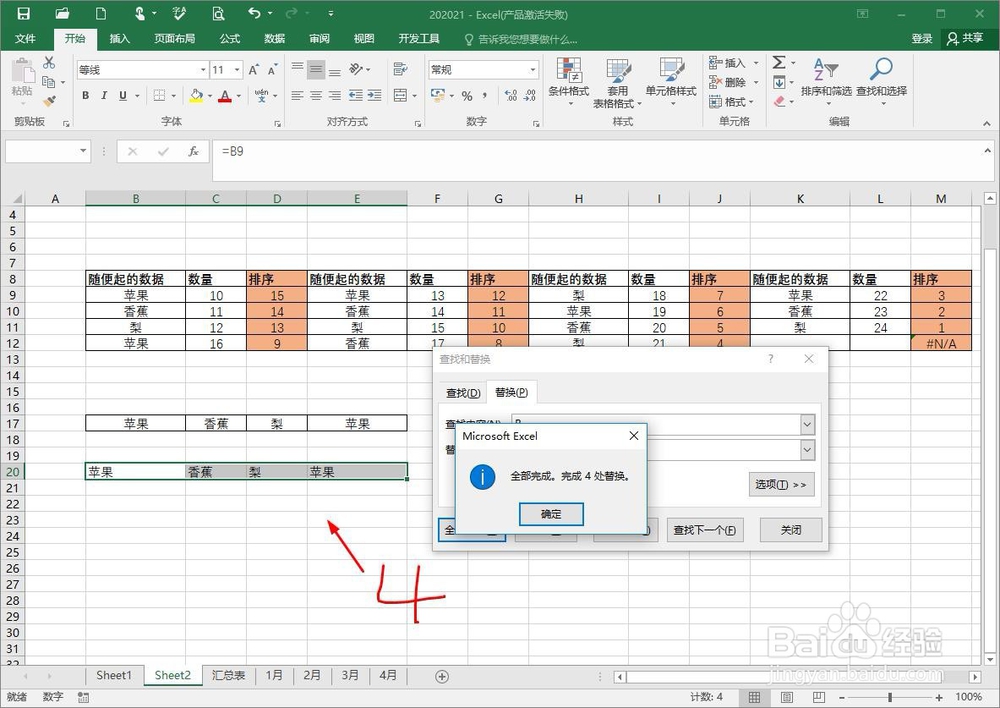Open Conditional Formatting 条件格式

[569, 81]
